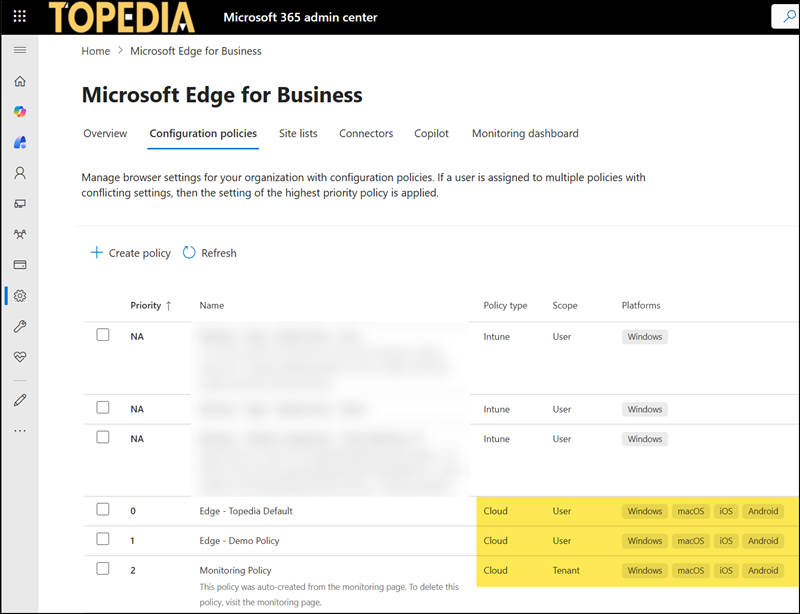Switch to the Monitoring dashboard tab

(525, 133)
